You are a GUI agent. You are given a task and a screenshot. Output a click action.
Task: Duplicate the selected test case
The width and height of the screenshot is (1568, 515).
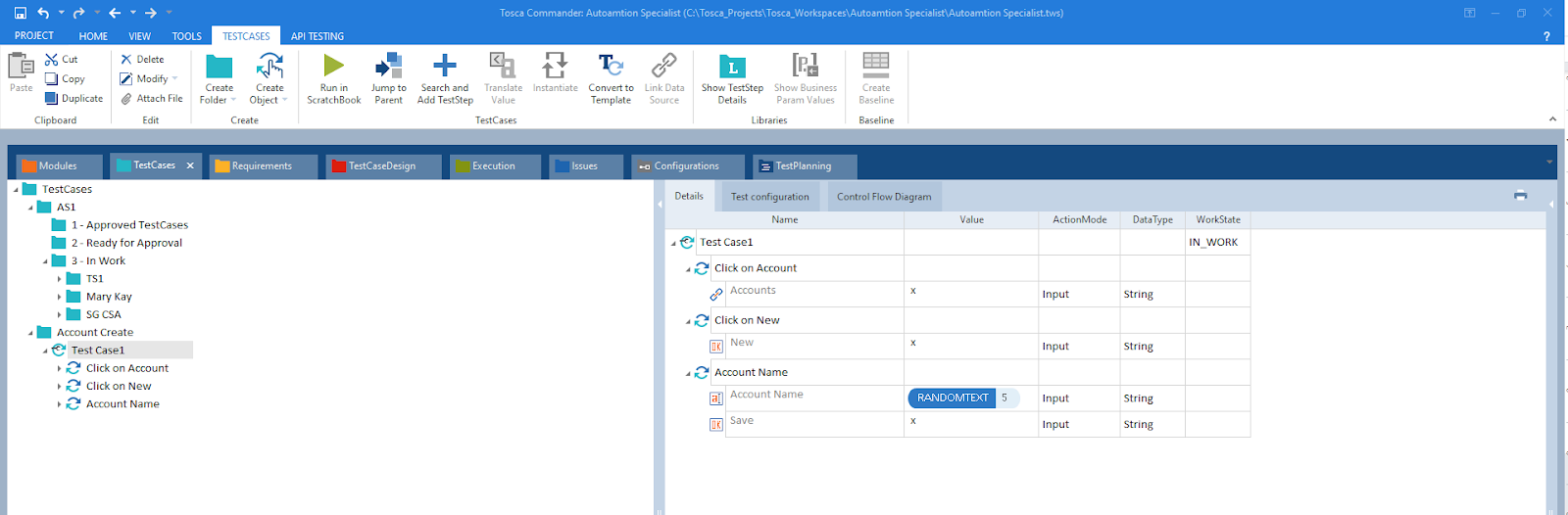click(x=73, y=98)
